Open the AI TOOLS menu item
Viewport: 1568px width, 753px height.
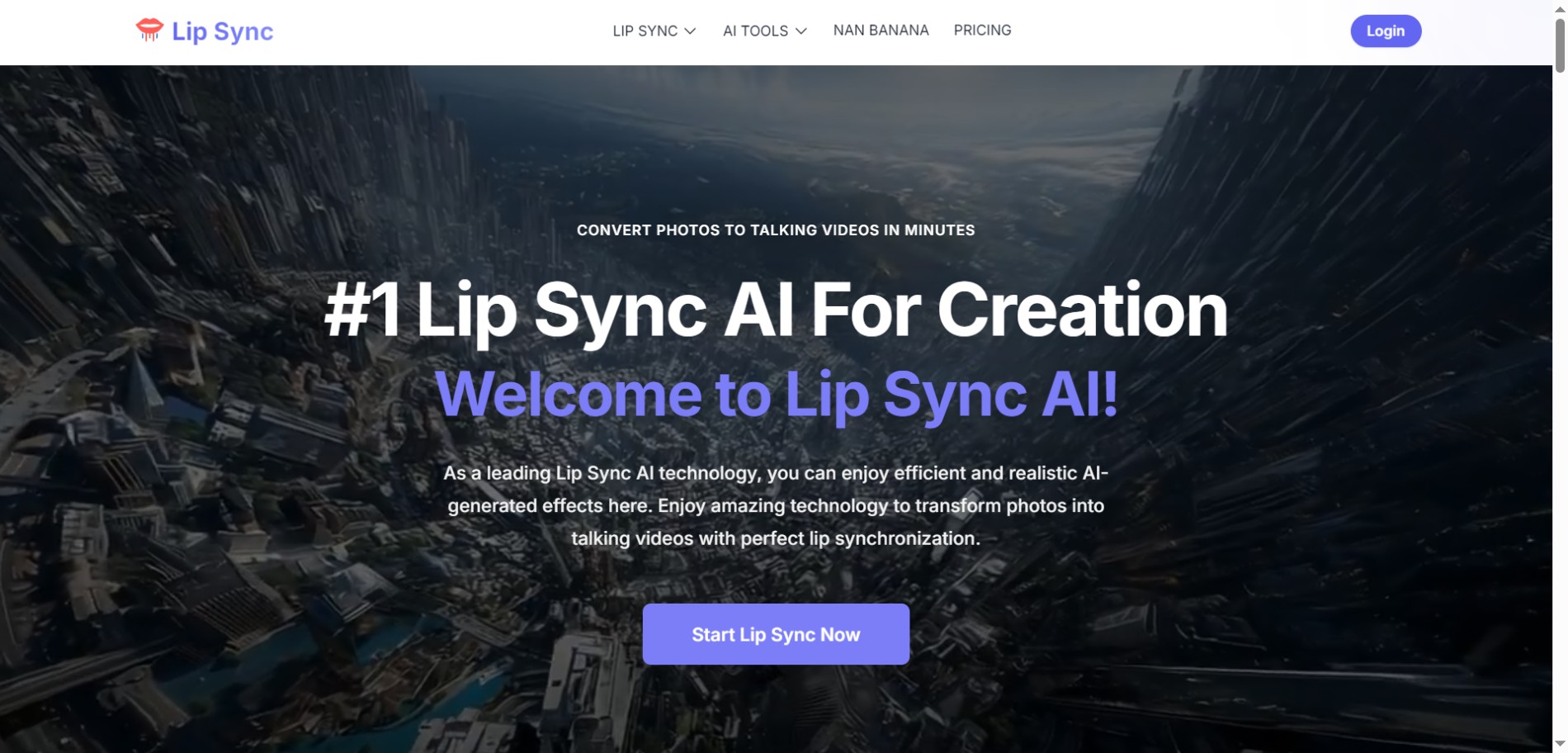[755, 31]
